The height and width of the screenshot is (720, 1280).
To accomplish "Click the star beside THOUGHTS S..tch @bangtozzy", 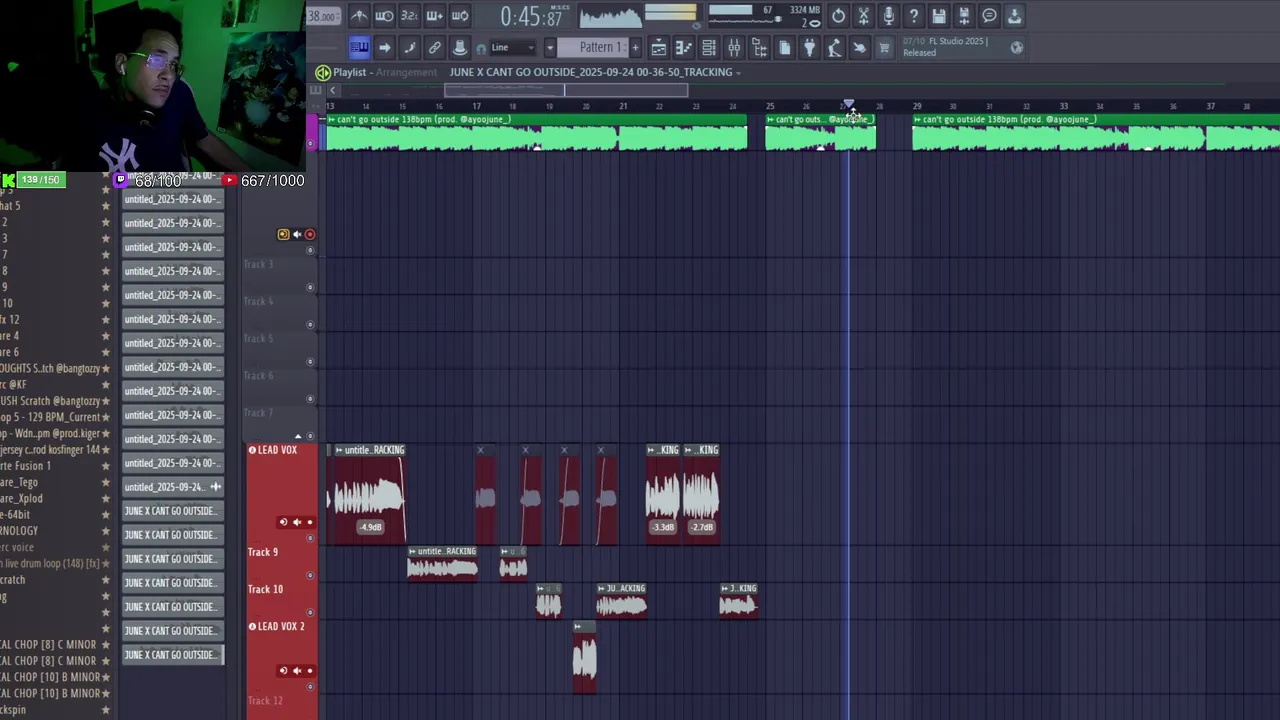I will [x=106, y=368].
